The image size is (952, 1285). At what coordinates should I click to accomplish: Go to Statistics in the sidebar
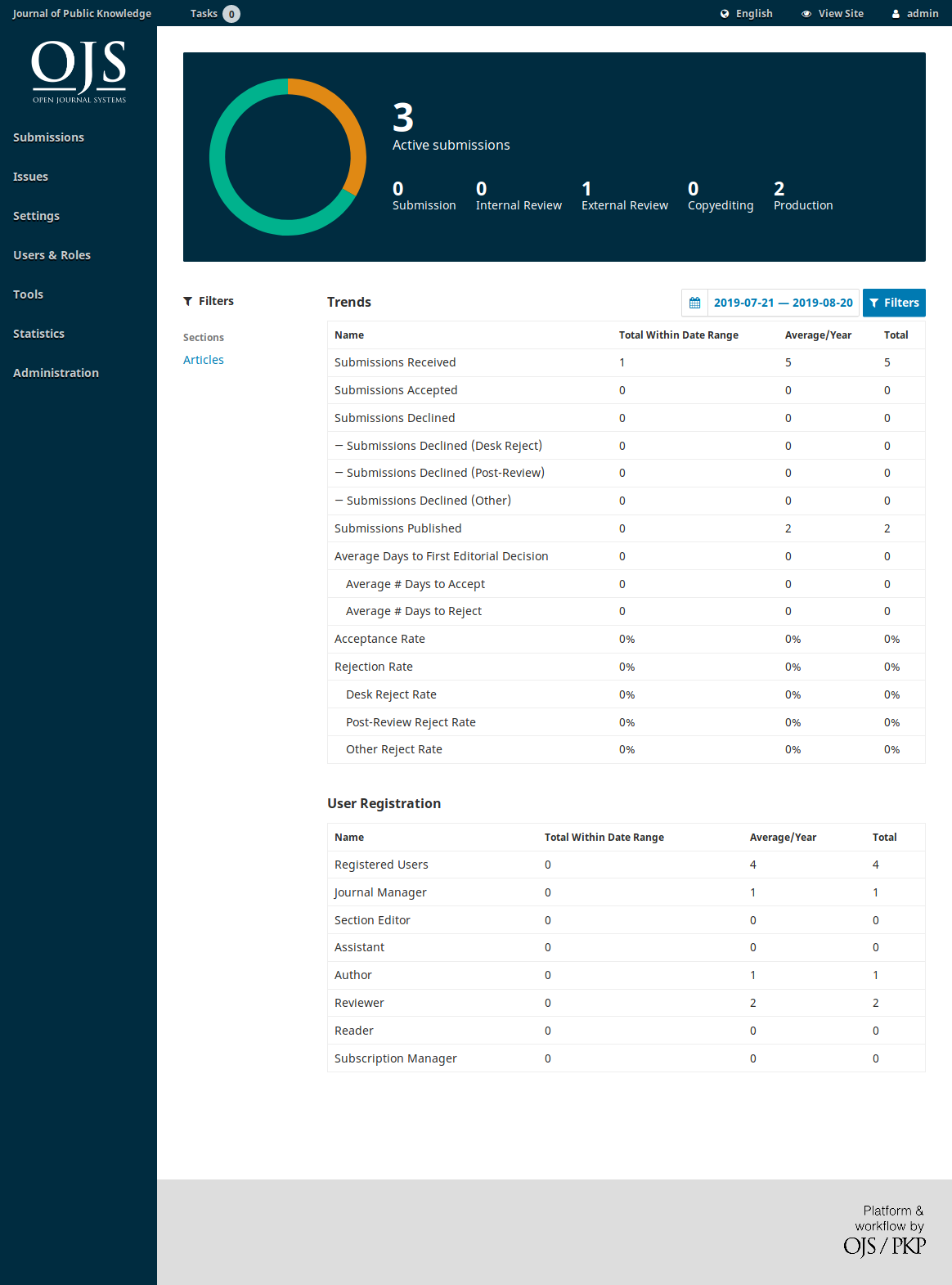coord(38,334)
